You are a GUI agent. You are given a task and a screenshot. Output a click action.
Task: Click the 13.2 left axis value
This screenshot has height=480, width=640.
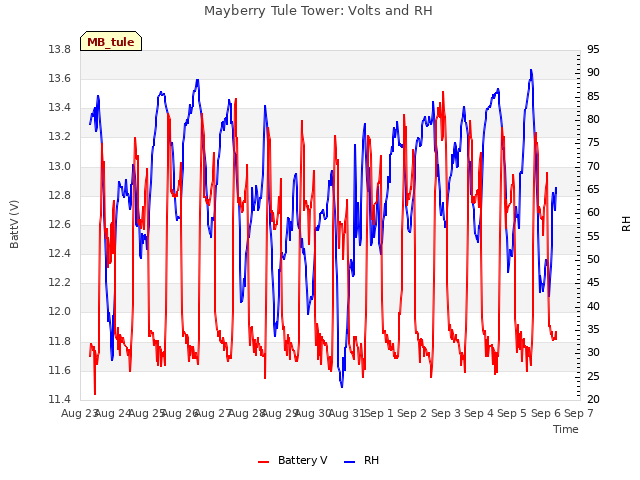60,137
